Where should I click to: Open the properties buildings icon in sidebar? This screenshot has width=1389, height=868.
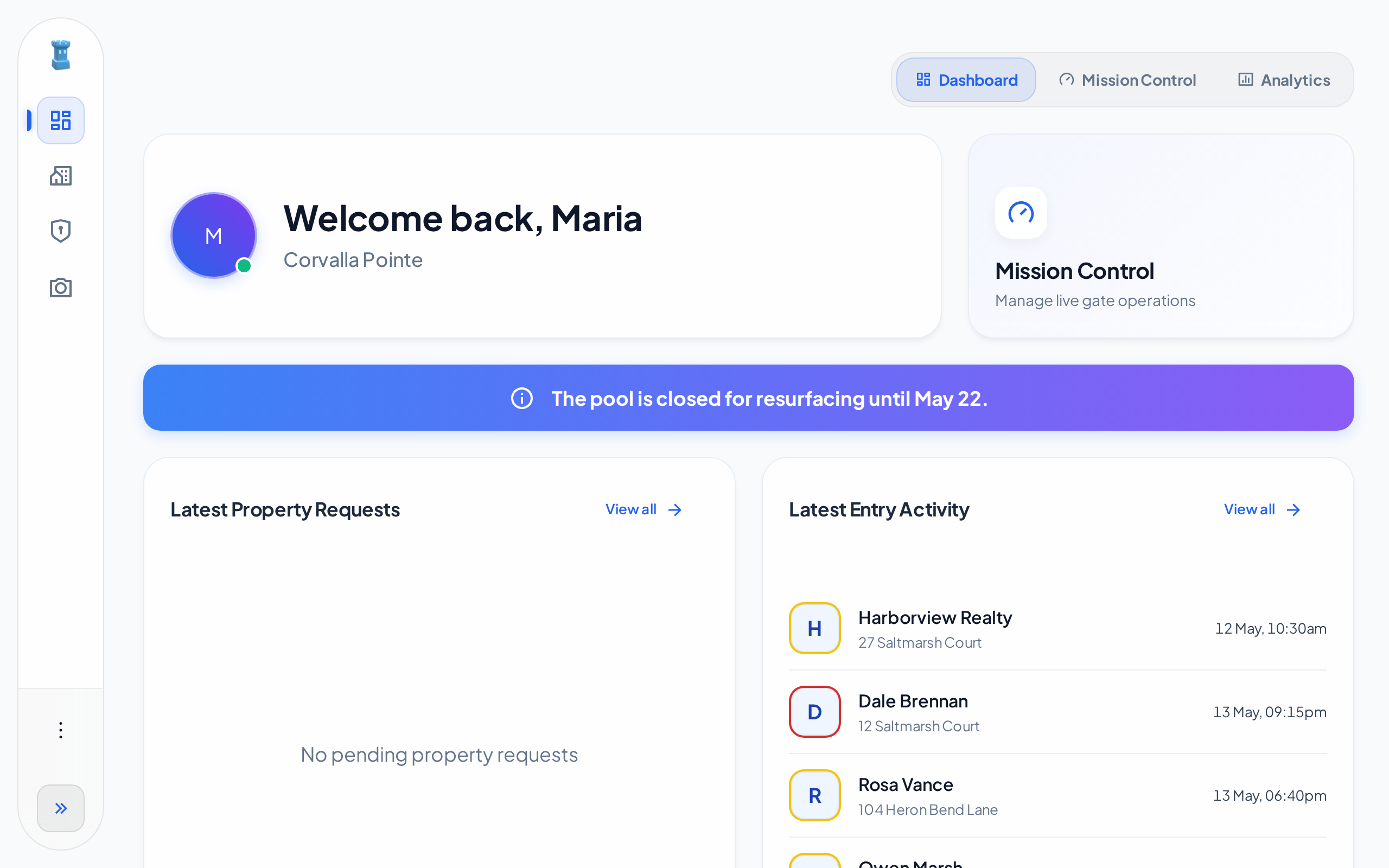60,176
